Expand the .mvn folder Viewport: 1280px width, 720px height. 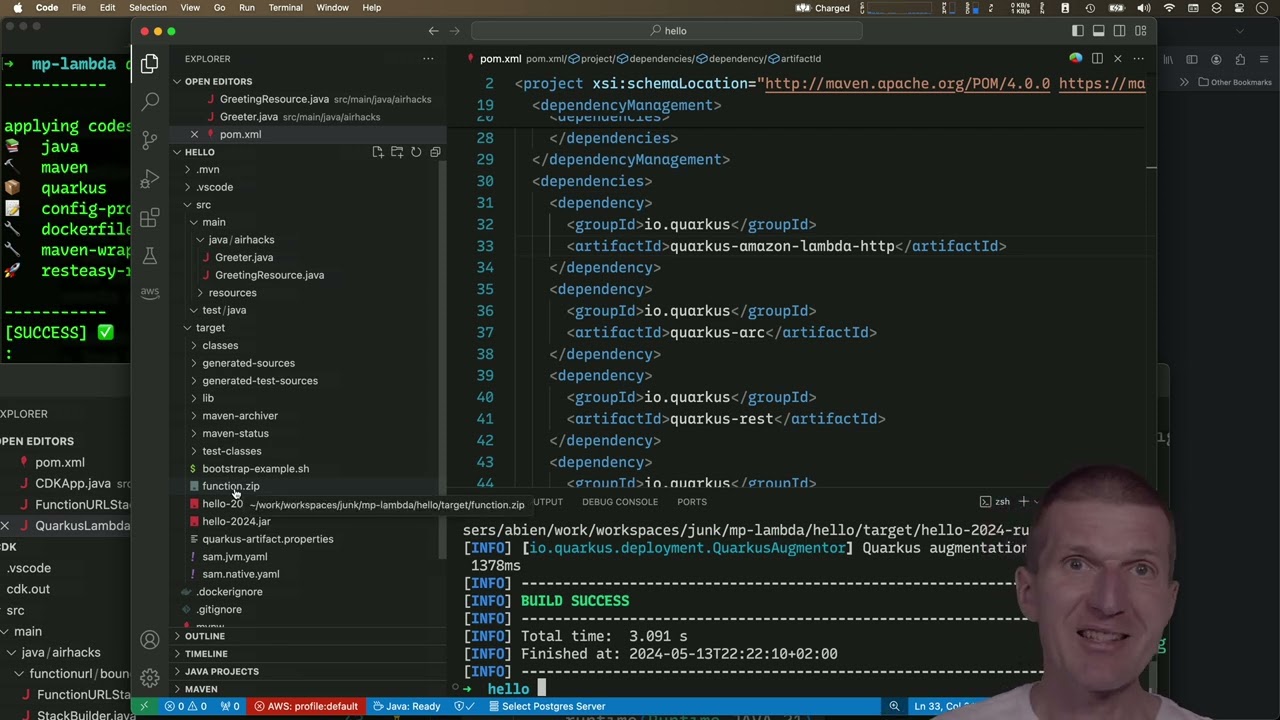pos(208,170)
